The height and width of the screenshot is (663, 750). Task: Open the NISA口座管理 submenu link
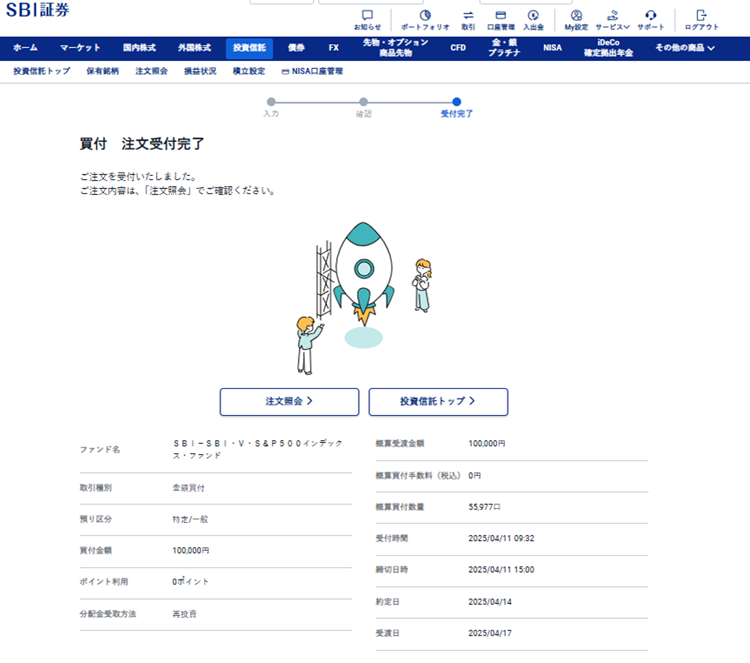click(x=312, y=71)
